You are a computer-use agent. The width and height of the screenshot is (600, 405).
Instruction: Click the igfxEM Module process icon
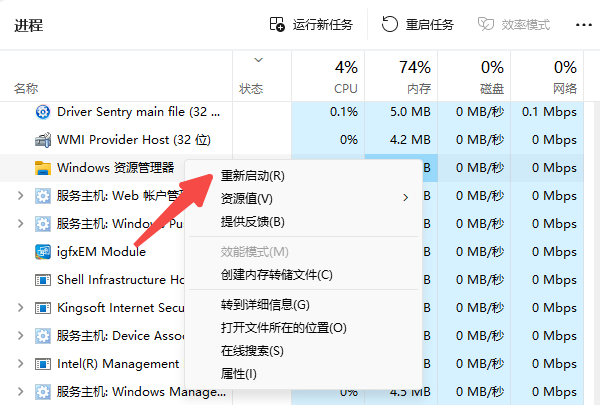click(x=43, y=252)
